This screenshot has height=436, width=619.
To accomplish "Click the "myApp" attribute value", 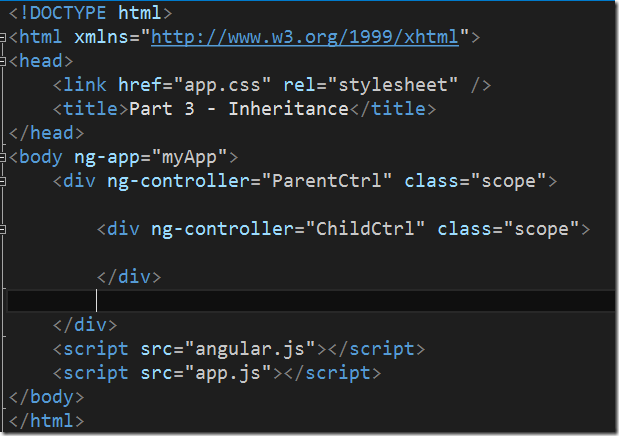I will pyautogui.click(x=189, y=158).
